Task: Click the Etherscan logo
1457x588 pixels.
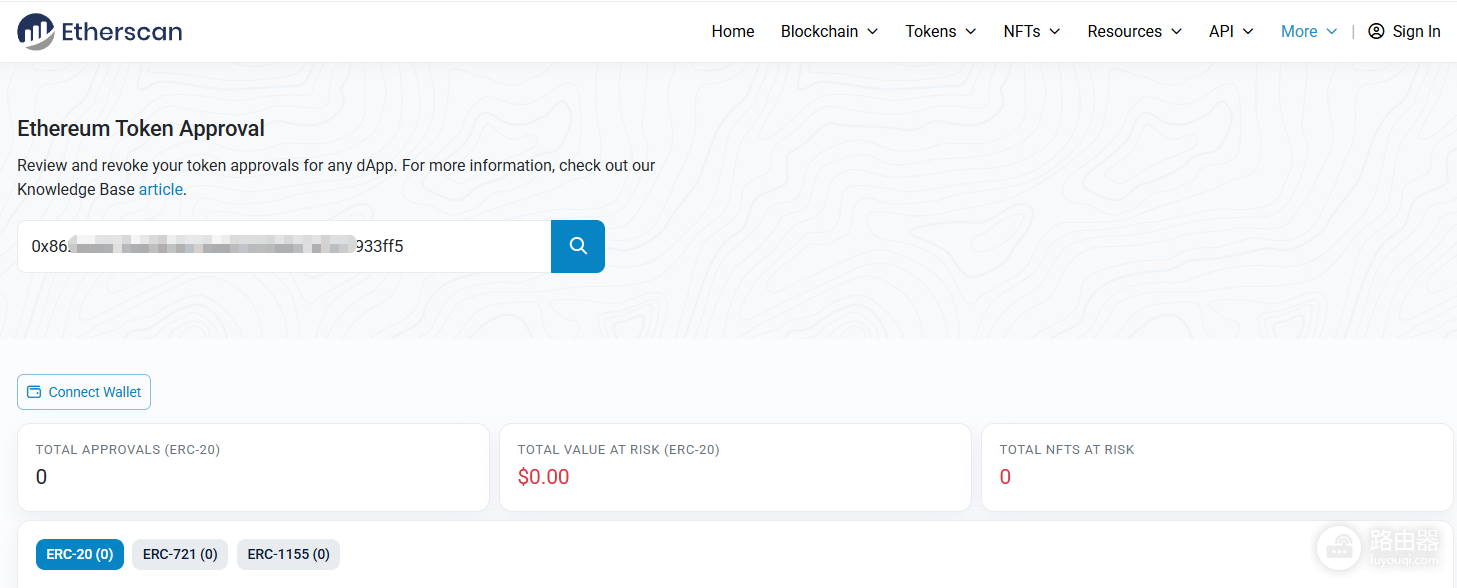Action: (99, 32)
